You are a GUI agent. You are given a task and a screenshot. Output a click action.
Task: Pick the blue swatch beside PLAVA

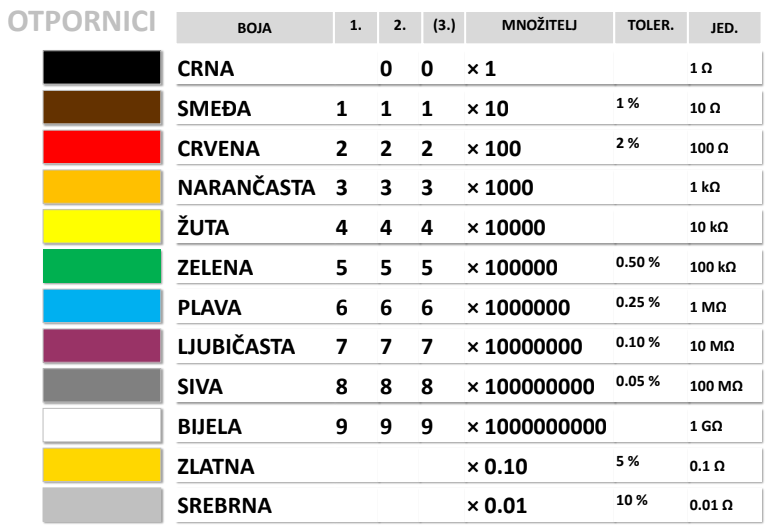[101, 306]
